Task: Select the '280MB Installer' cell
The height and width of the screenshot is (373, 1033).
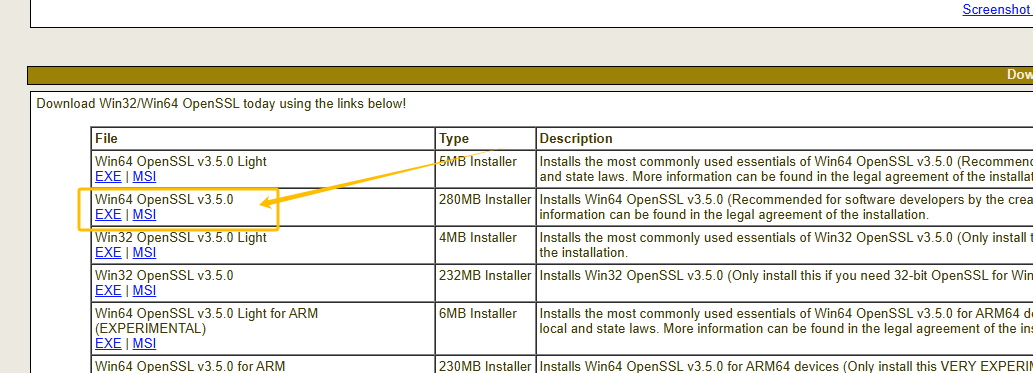Action: tap(486, 207)
